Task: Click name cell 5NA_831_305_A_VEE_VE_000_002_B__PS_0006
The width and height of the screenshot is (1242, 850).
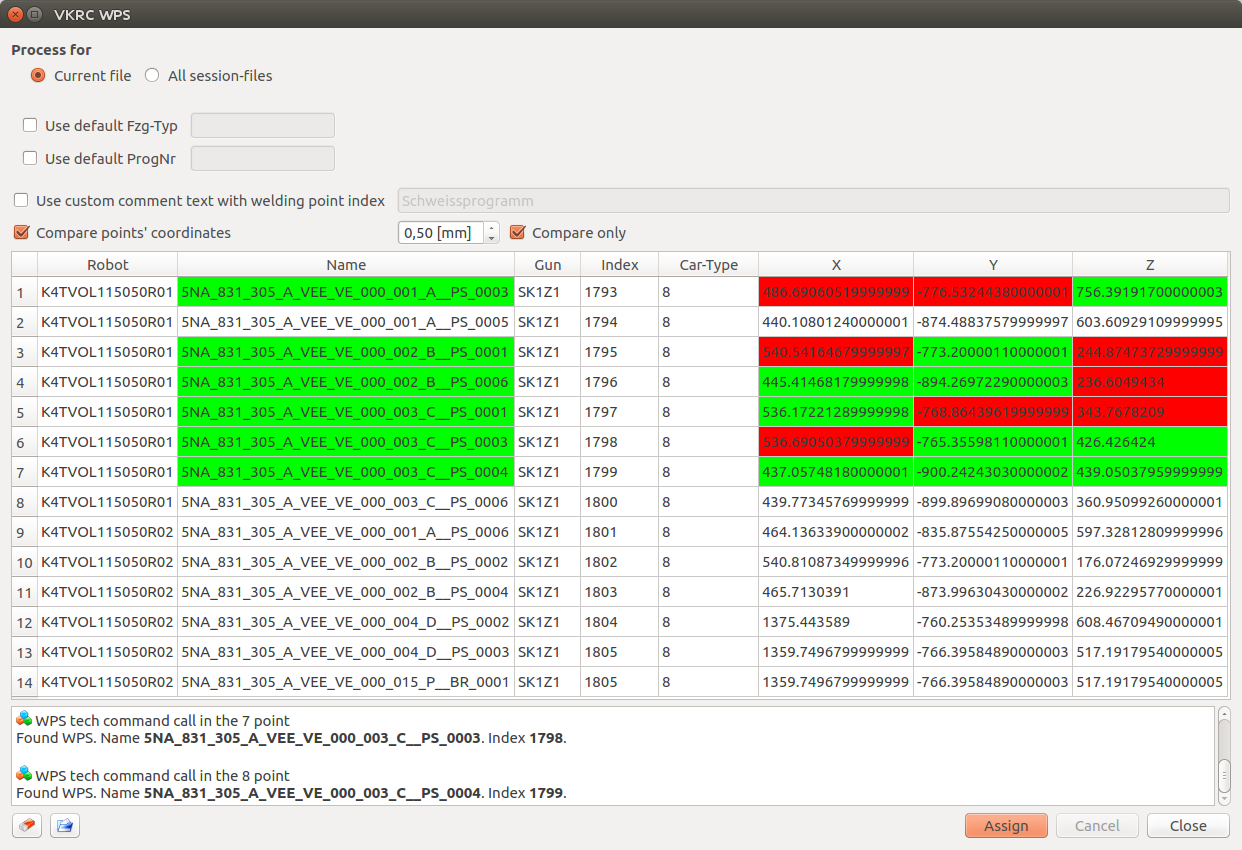Action: point(346,382)
